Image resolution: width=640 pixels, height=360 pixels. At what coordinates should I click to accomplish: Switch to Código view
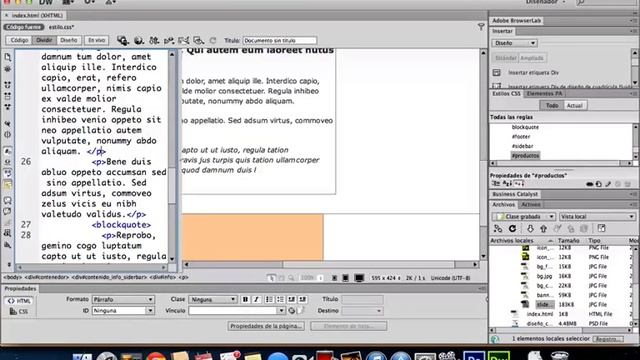[19, 40]
